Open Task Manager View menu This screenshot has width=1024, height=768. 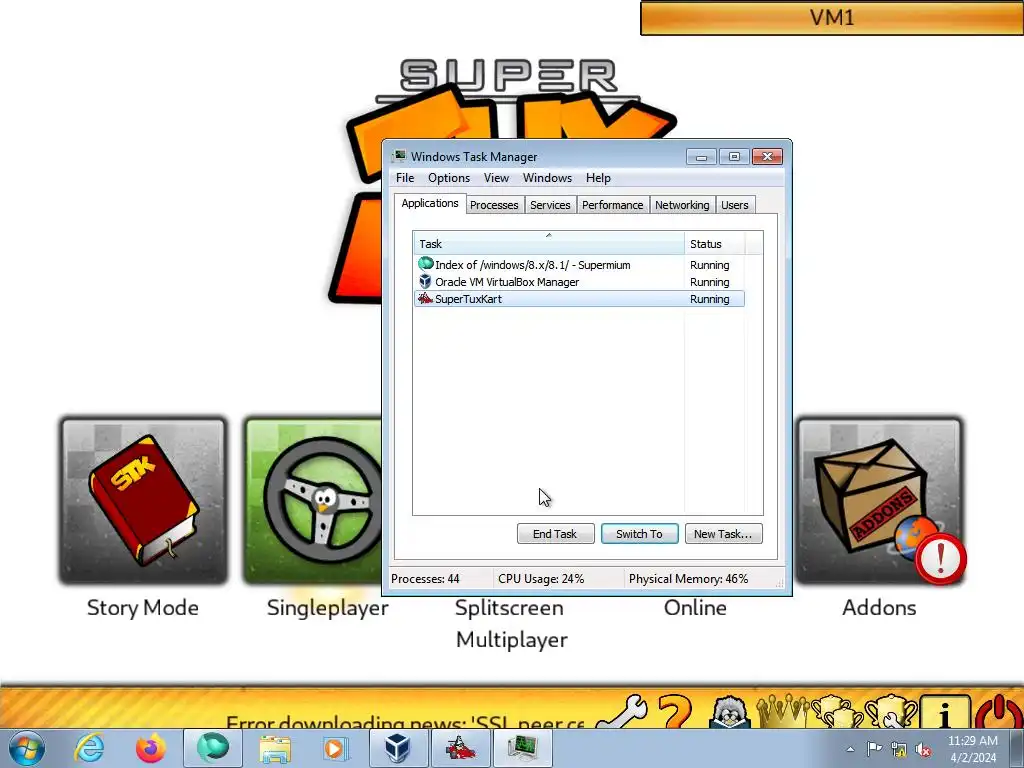click(x=496, y=178)
